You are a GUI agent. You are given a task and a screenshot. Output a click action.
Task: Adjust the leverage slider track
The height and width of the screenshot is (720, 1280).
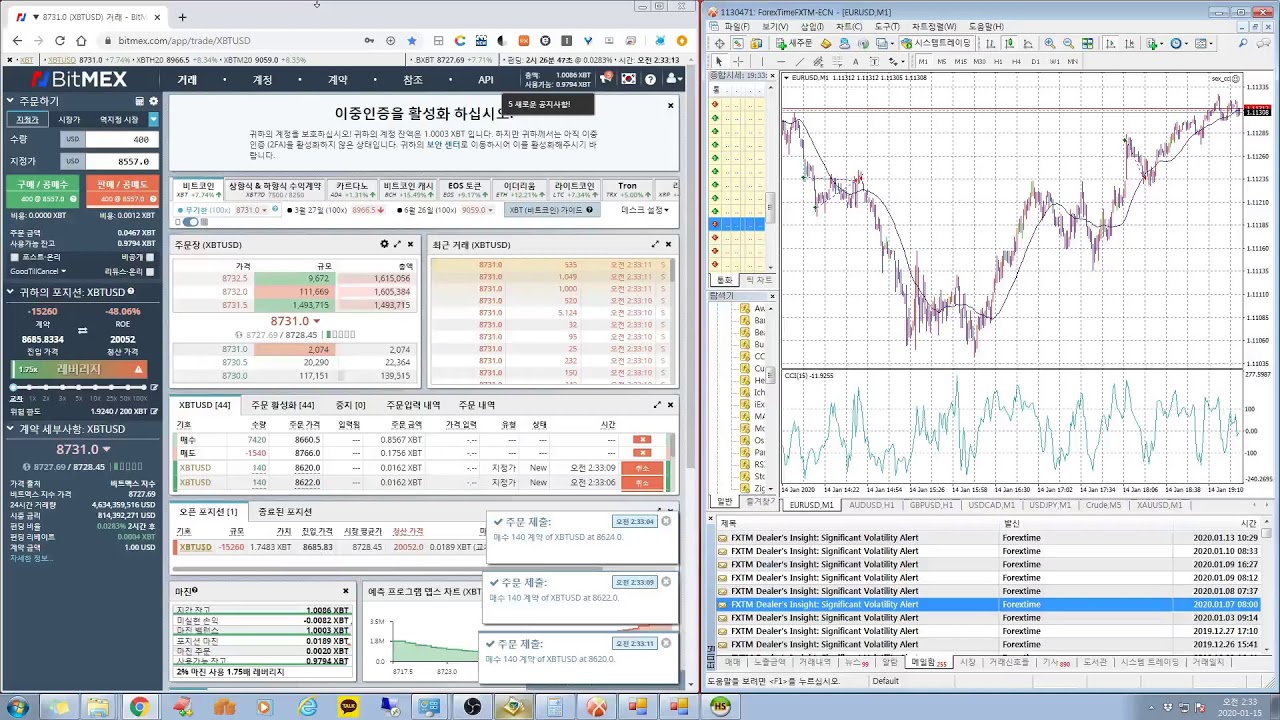[78, 387]
